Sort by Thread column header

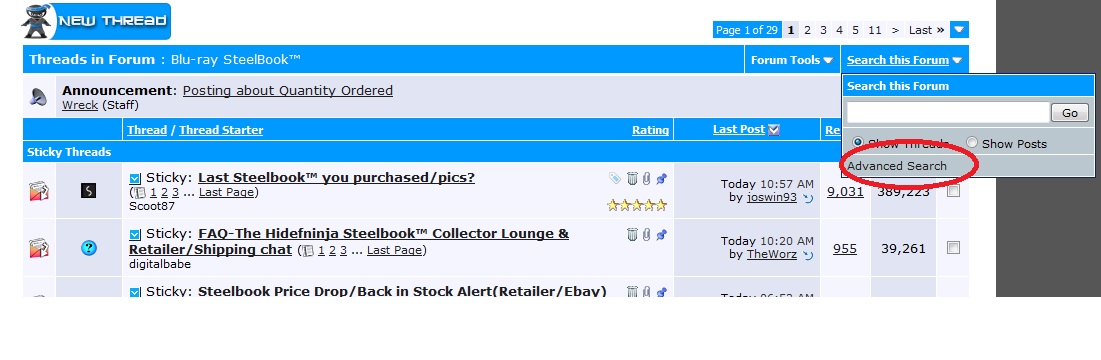pyautogui.click(x=147, y=130)
